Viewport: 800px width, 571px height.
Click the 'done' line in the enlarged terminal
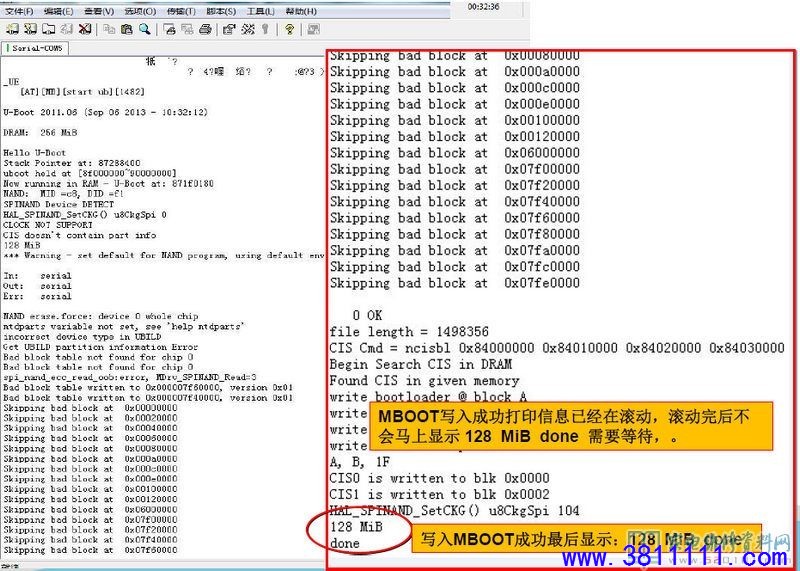point(345,543)
